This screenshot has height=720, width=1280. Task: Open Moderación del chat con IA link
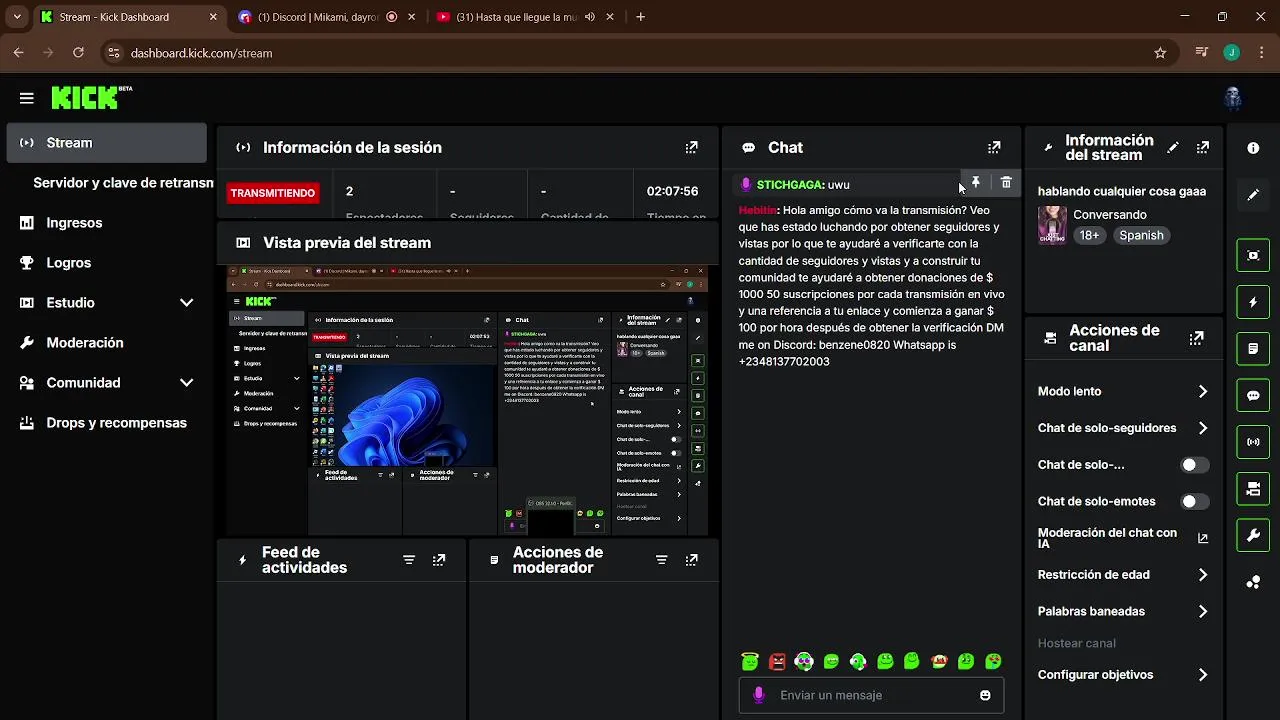coord(1124,538)
